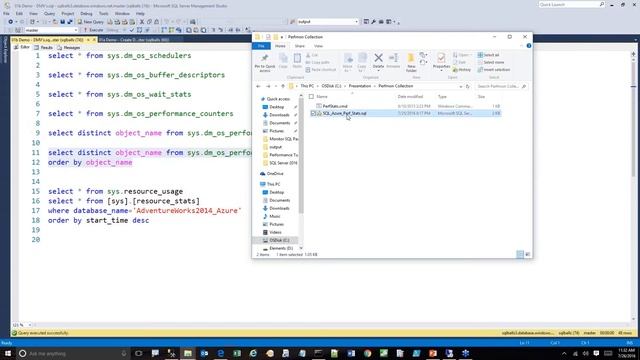Click the Up arrow in File Explorer
640x360 pixels.
[283, 87]
